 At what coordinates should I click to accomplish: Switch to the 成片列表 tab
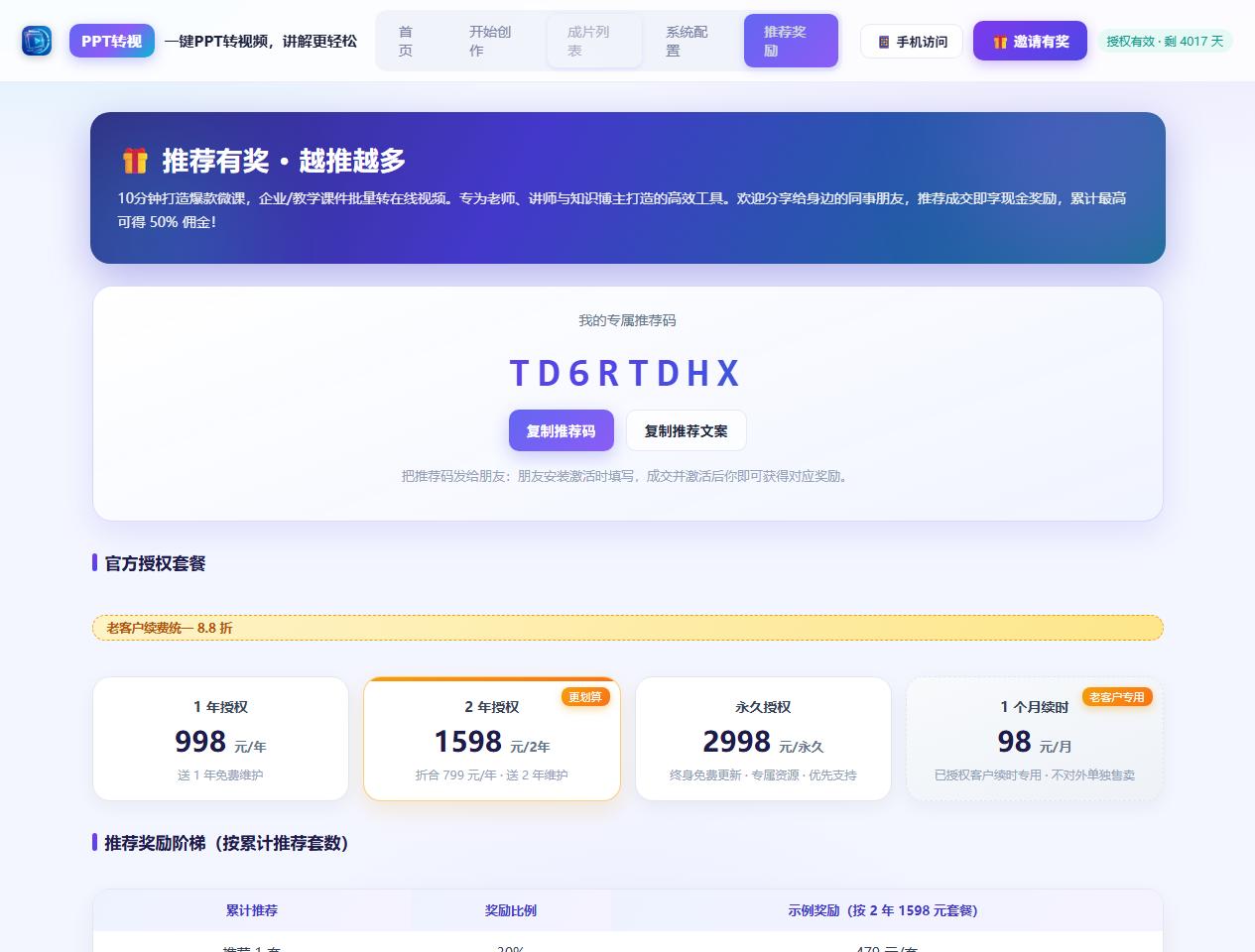(594, 41)
